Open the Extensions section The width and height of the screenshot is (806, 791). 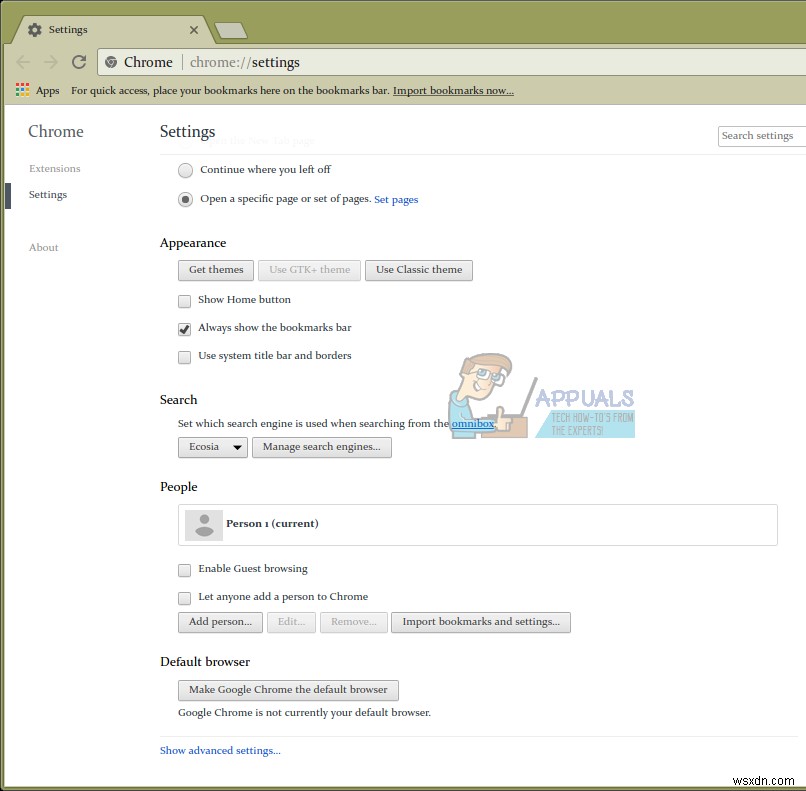pyautogui.click(x=54, y=168)
